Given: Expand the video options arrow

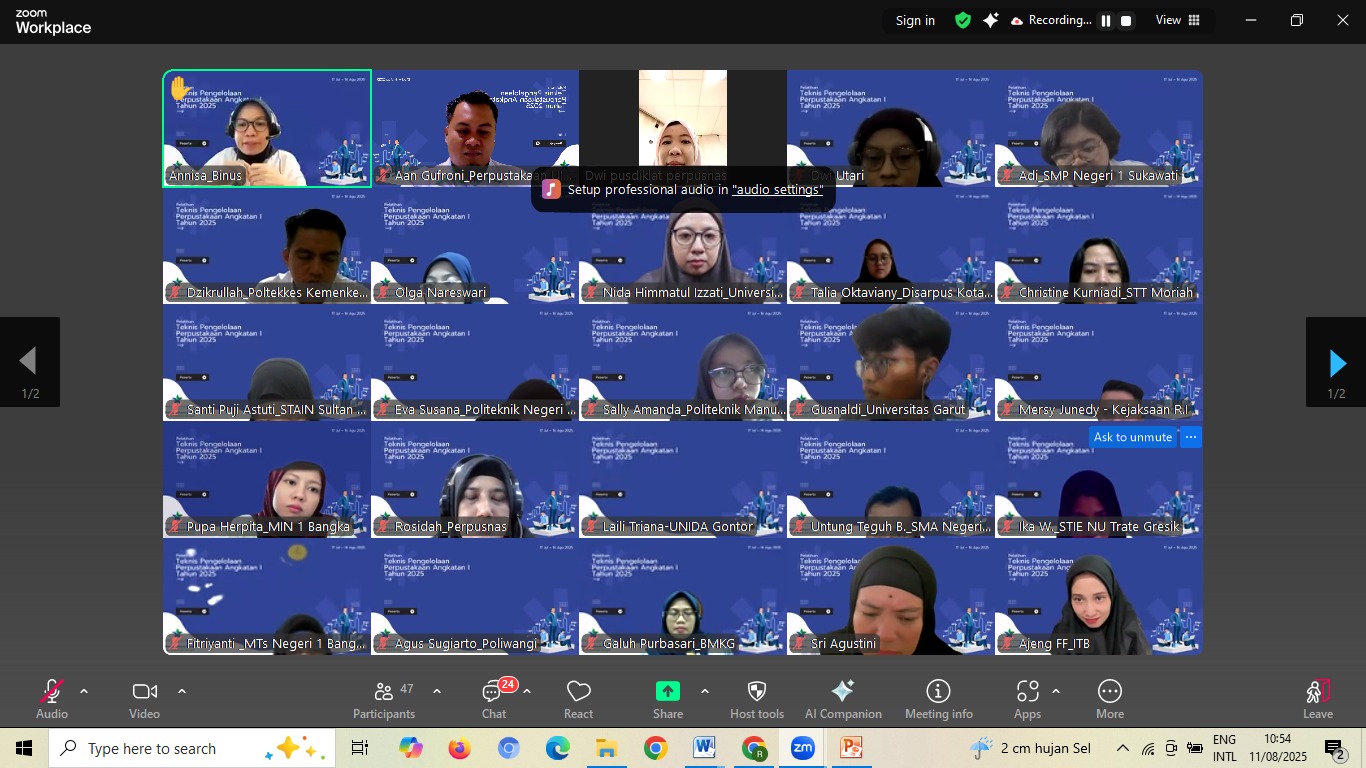Looking at the screenshot, I should 181,691.
